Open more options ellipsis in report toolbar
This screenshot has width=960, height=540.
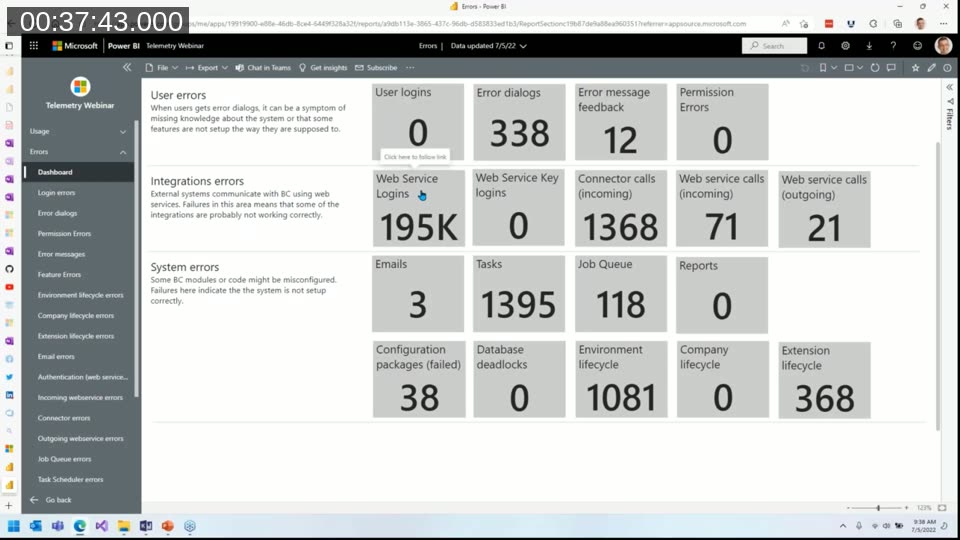click(410, 68)
